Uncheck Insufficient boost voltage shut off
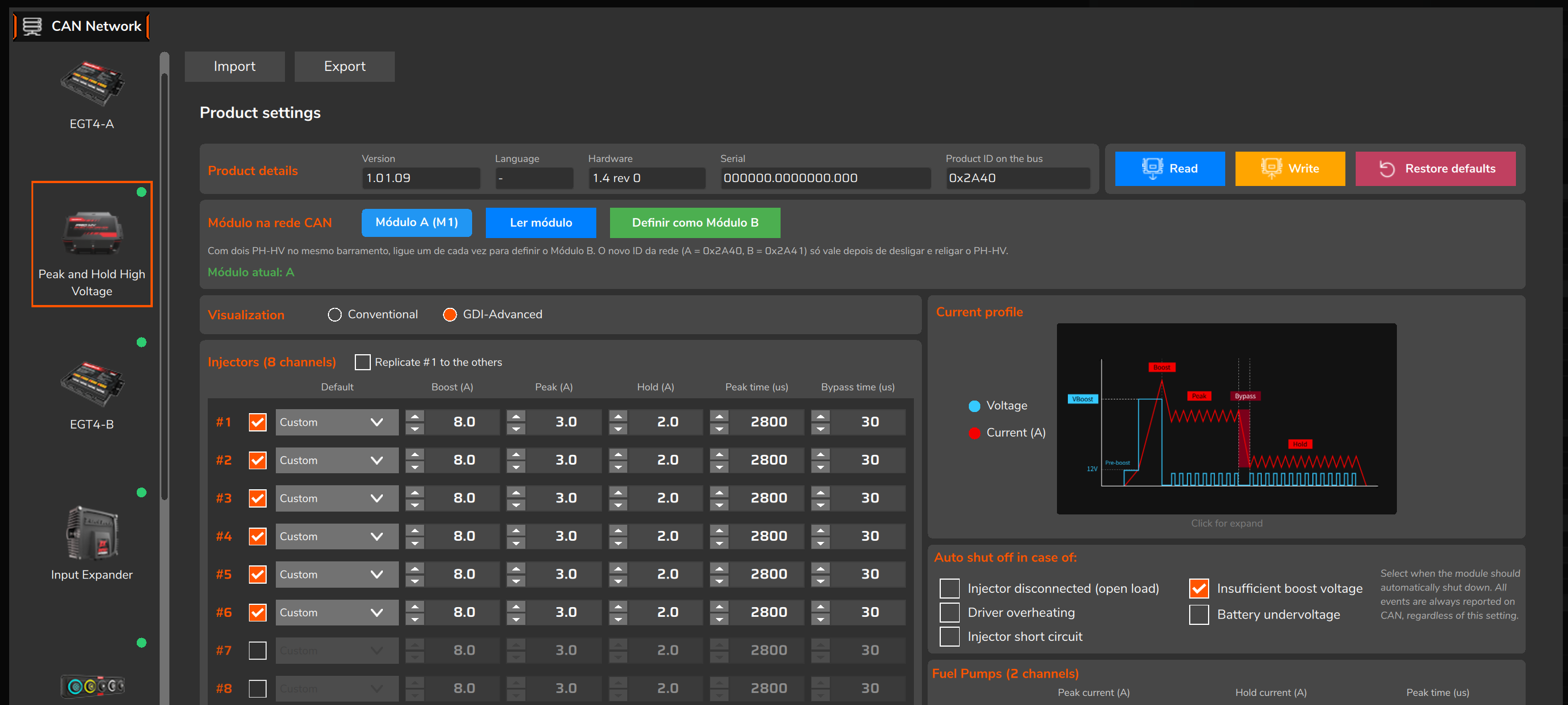The height and width of the screenshot is (705, 1568). [1198, 588]
